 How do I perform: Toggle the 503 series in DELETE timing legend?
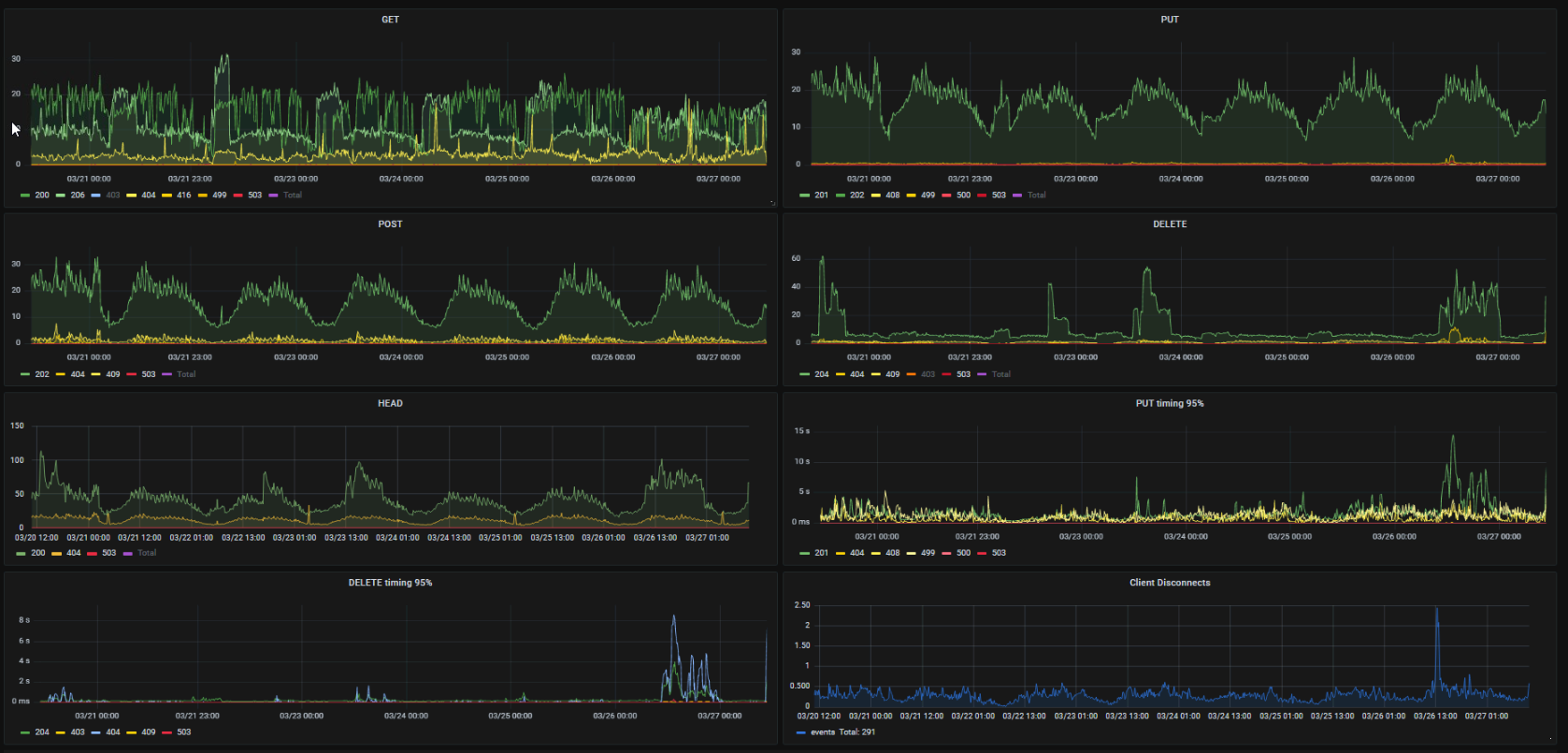(x=184, y=732)
